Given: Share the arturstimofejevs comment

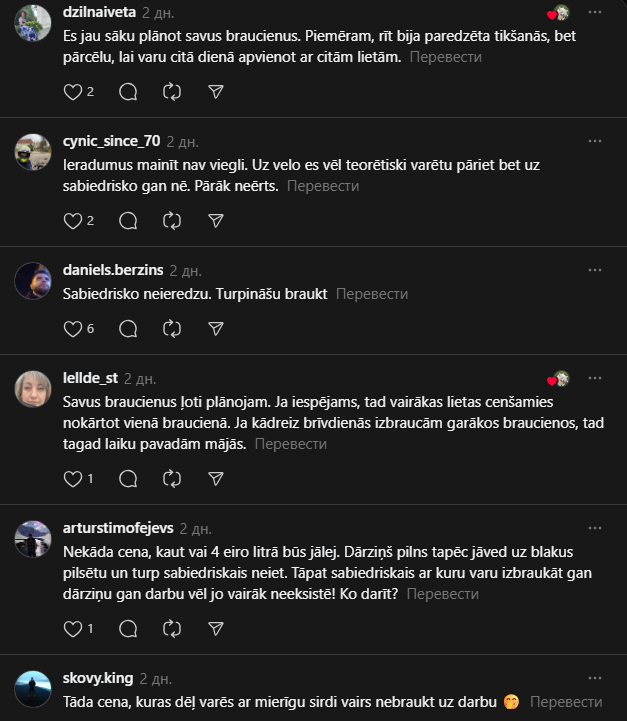Looking at the screenshot, I should coord(216,629).
